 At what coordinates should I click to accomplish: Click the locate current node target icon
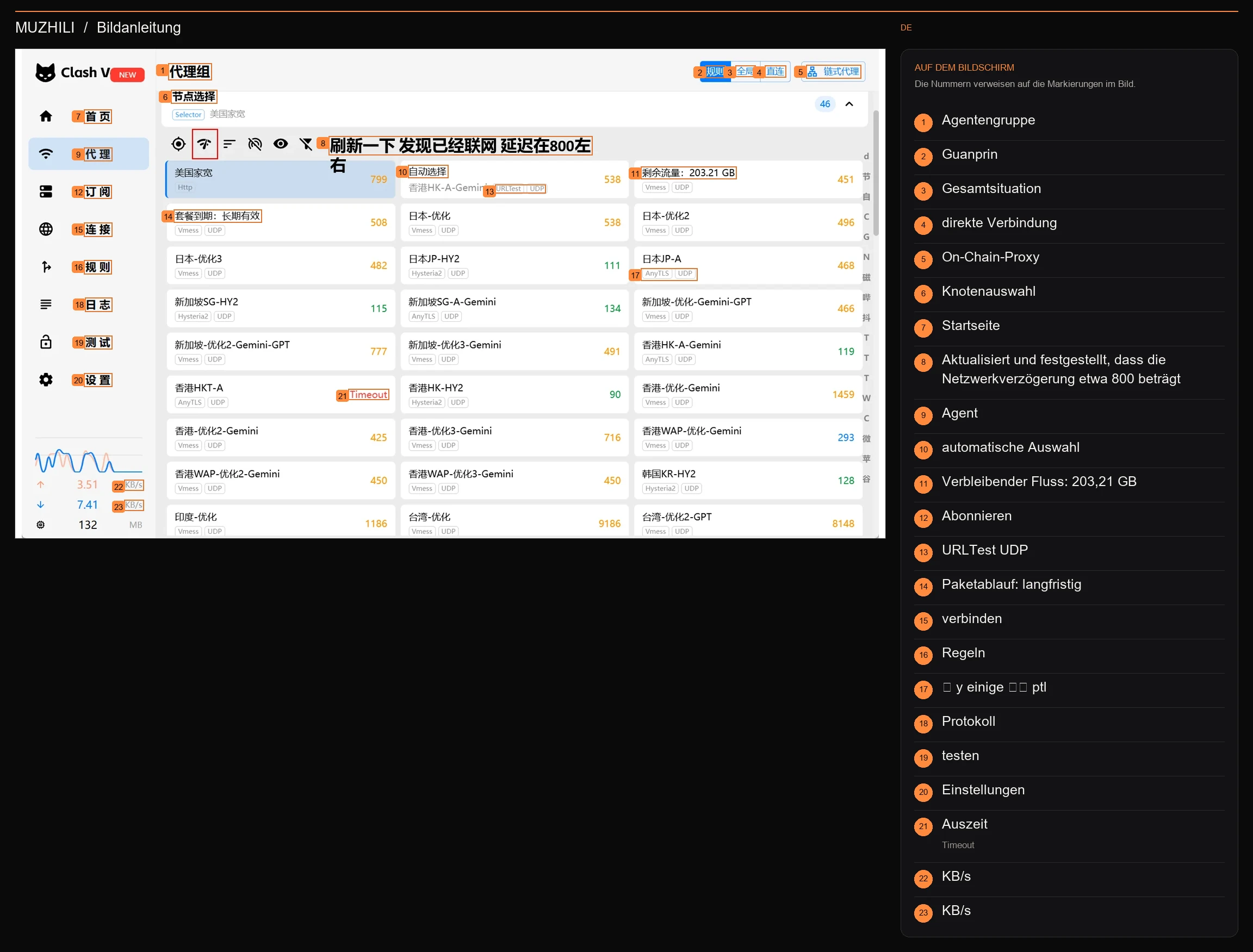(178, 144)
